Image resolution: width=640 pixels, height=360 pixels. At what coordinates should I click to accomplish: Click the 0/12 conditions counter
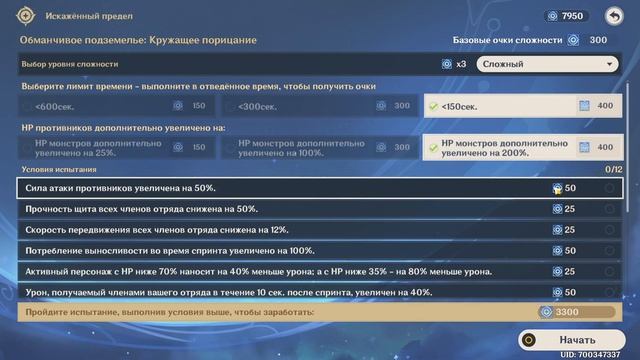pos(614,169)
